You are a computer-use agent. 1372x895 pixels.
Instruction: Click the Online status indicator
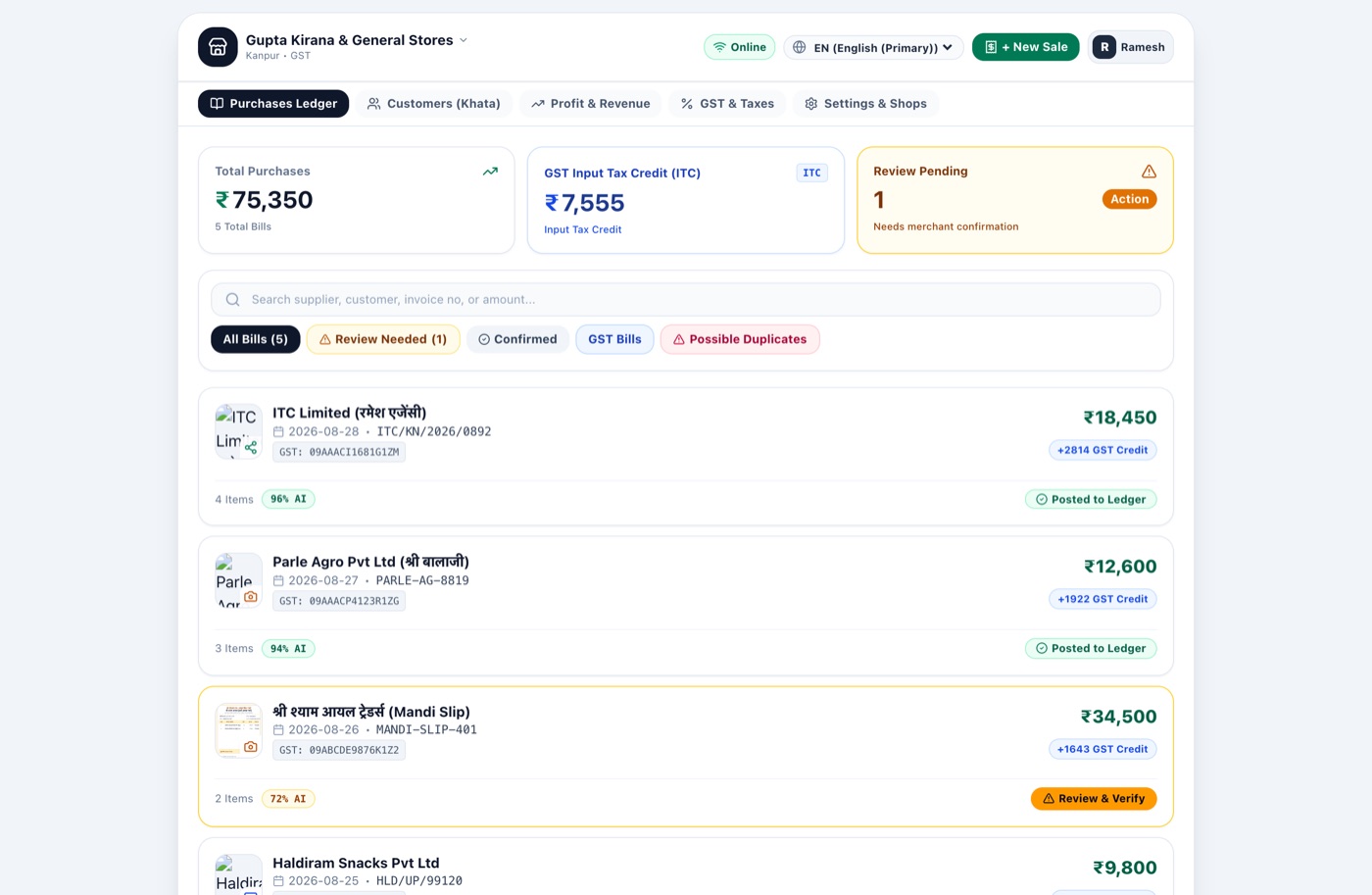(740, 47)
